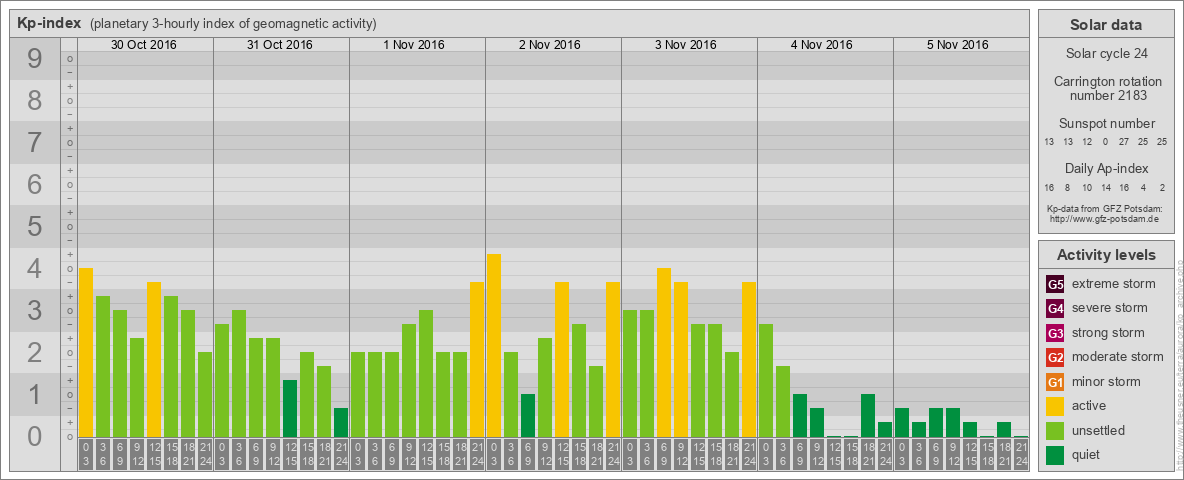Screen dimensions: 1184x480
Task: Click the Kp scale number 9
Action: pyautogui.click(x=34, y=59)
